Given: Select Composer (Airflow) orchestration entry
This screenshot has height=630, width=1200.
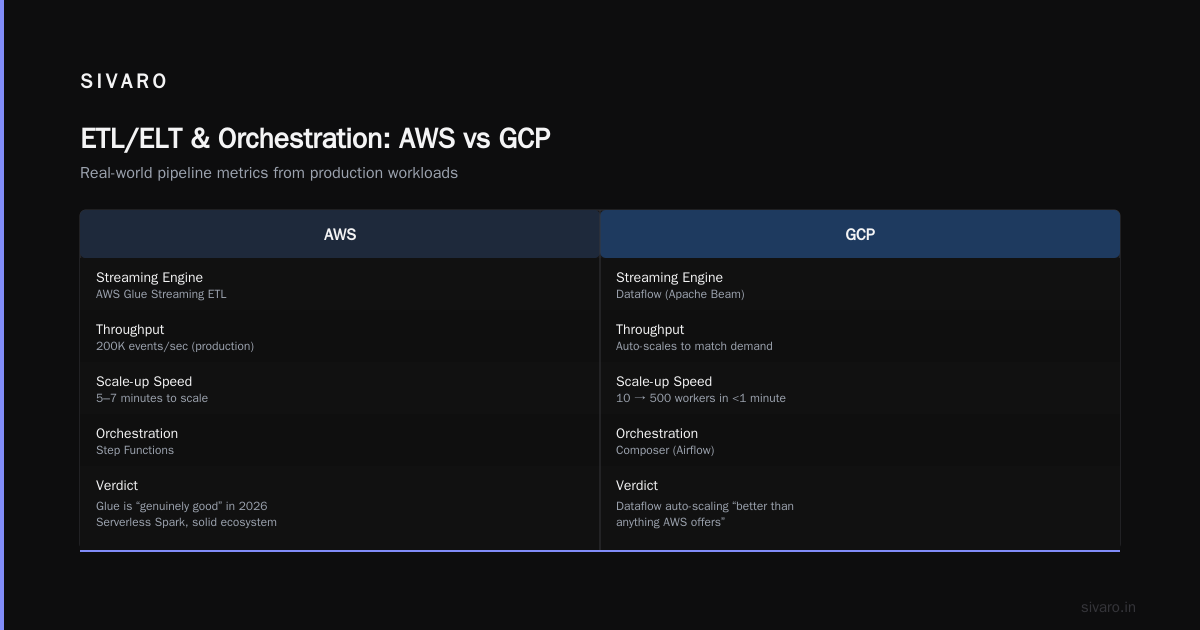Looking at the screenshot, I should click(x=665, y=451).
